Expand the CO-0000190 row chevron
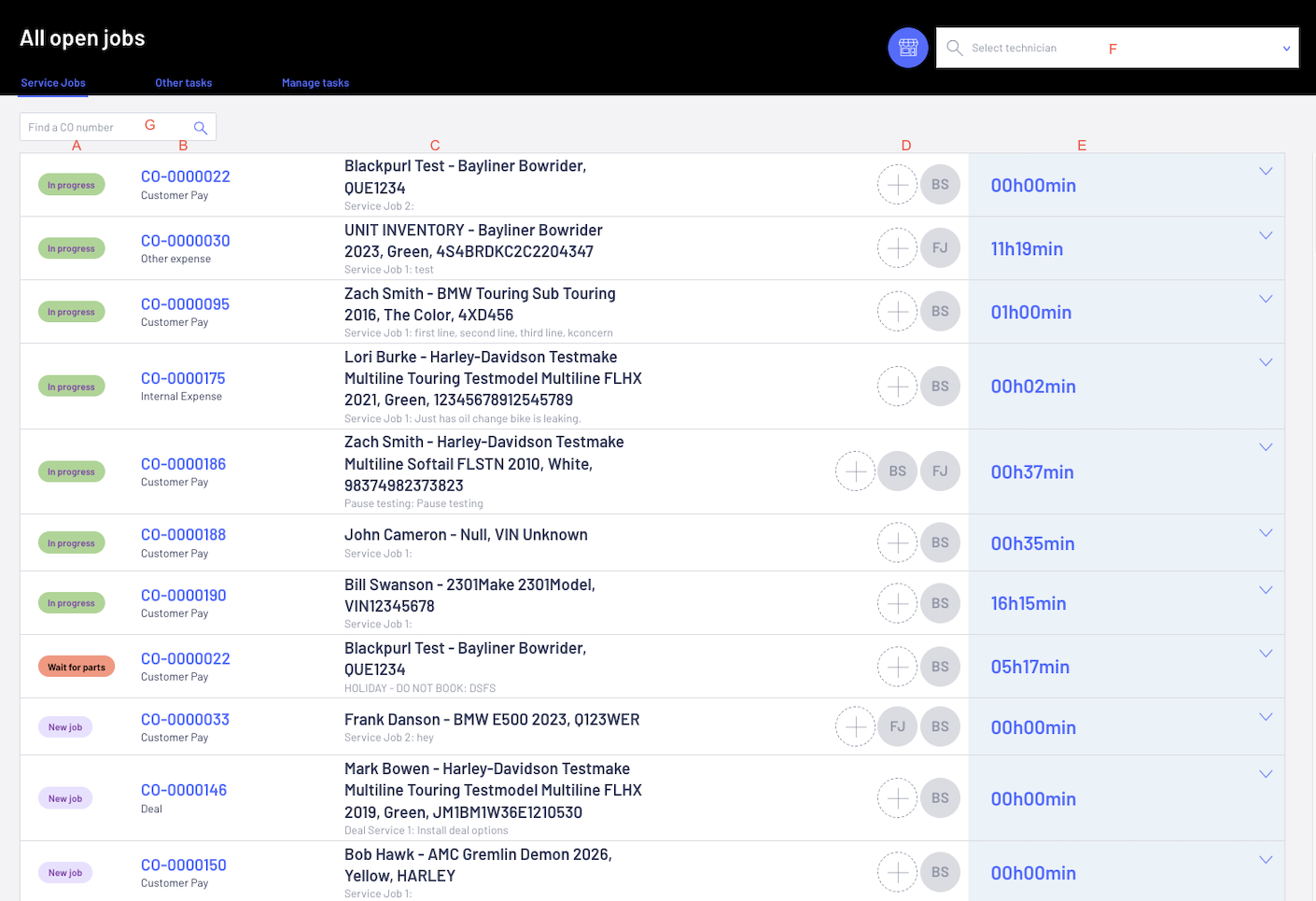The width and height of the screenshot is (1316, 901). (1266, 590)
